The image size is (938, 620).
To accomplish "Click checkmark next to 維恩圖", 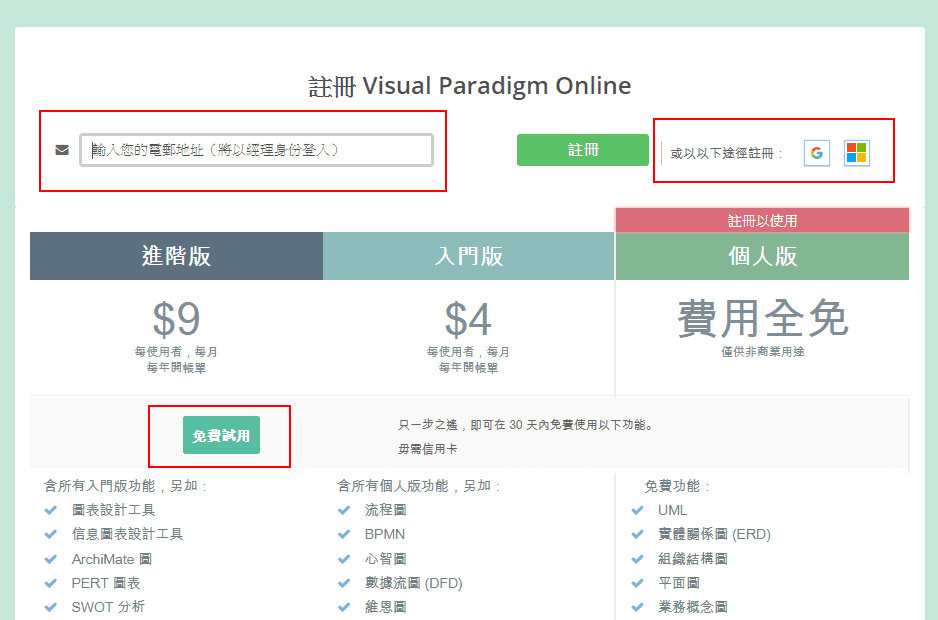I will click(x=344, y=607).
